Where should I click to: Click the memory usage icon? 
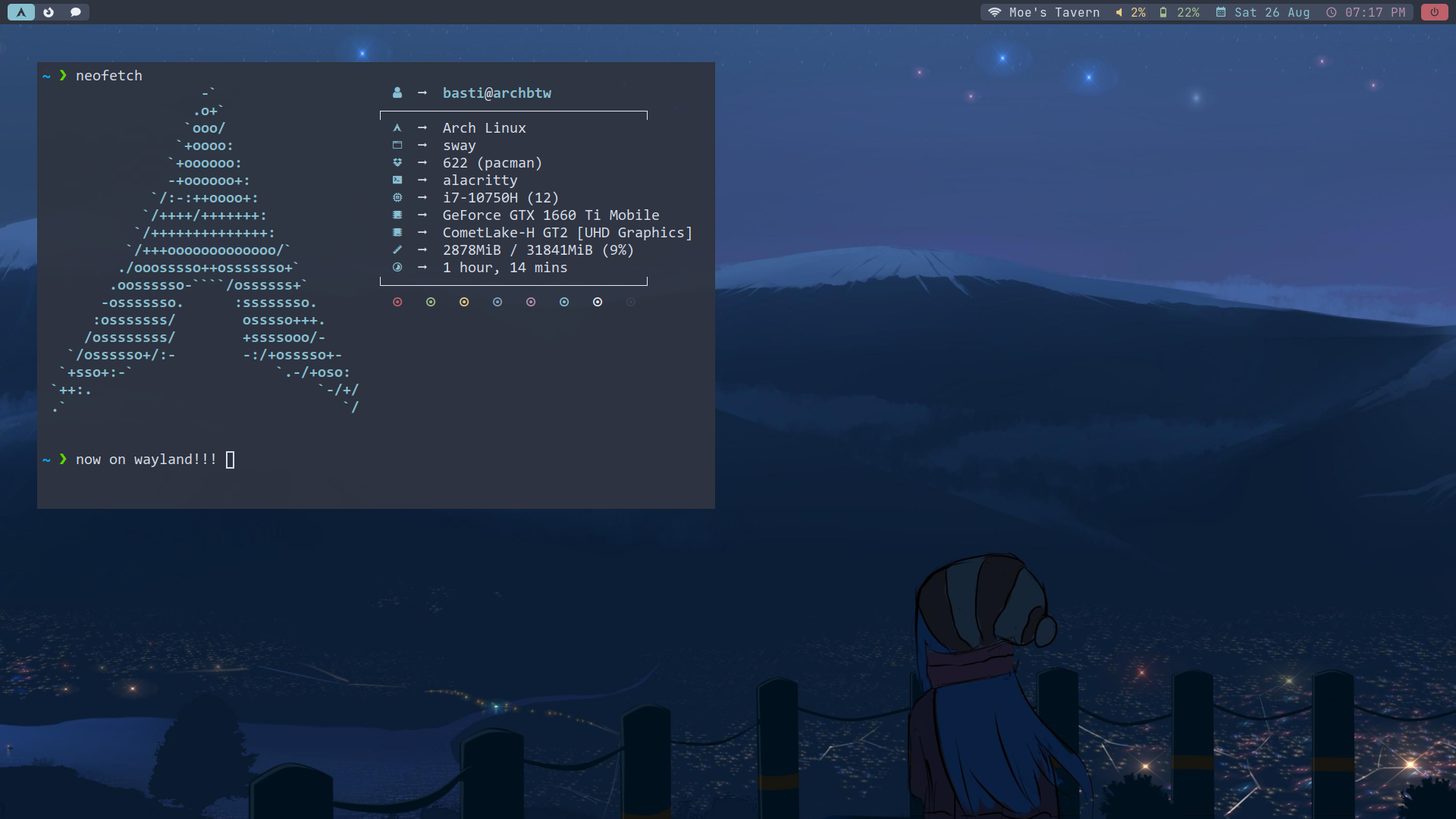[x=397, y=249]
